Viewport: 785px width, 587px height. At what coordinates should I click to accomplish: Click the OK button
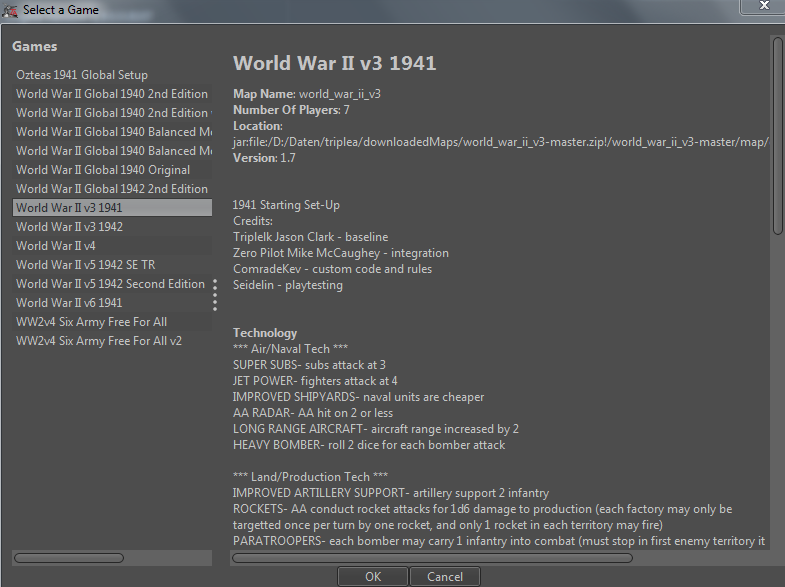(373, 576)
